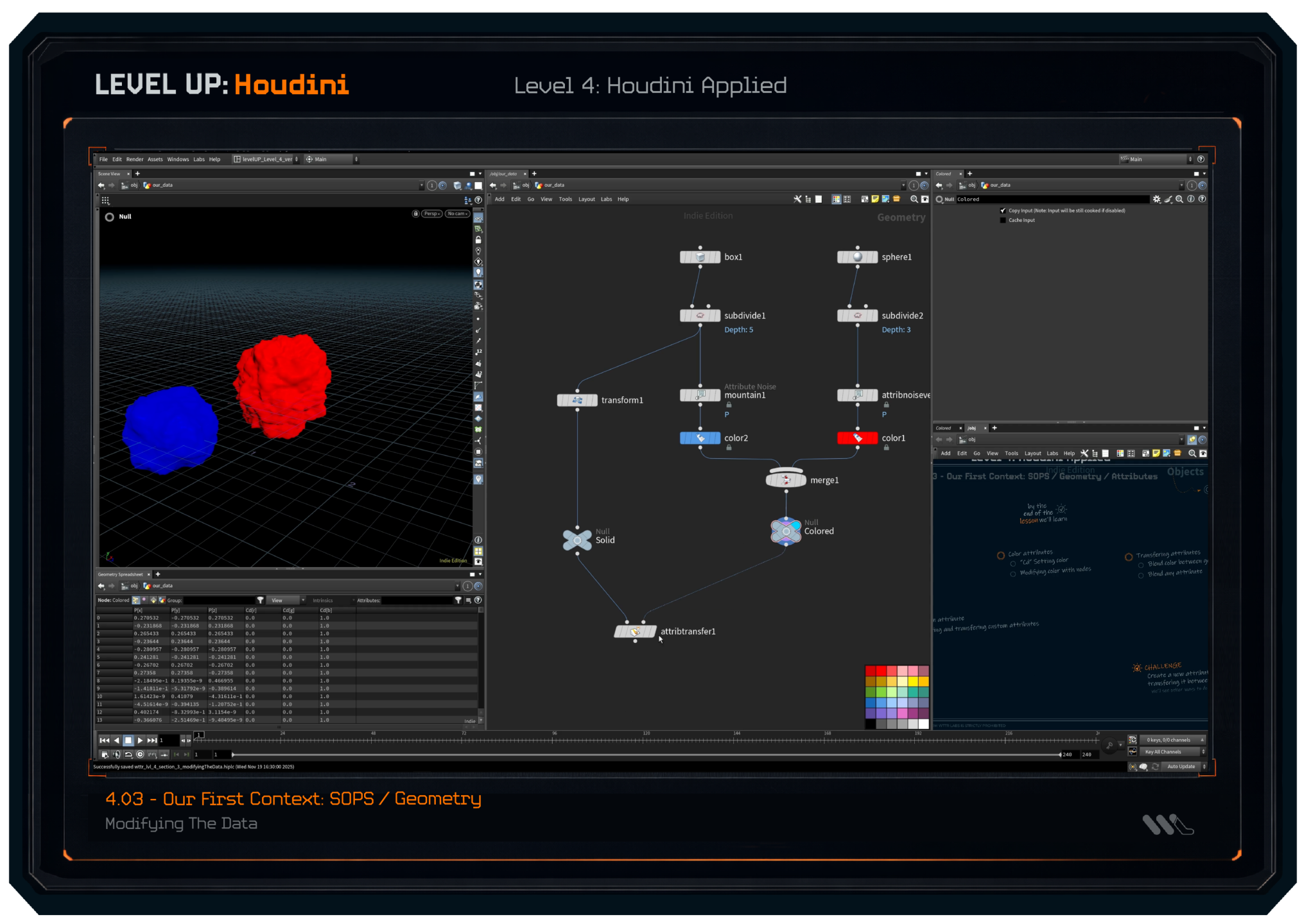Screen dimensions: 1302x924
Task: Jump to first frame button
Action: click(x=104, y=740)
